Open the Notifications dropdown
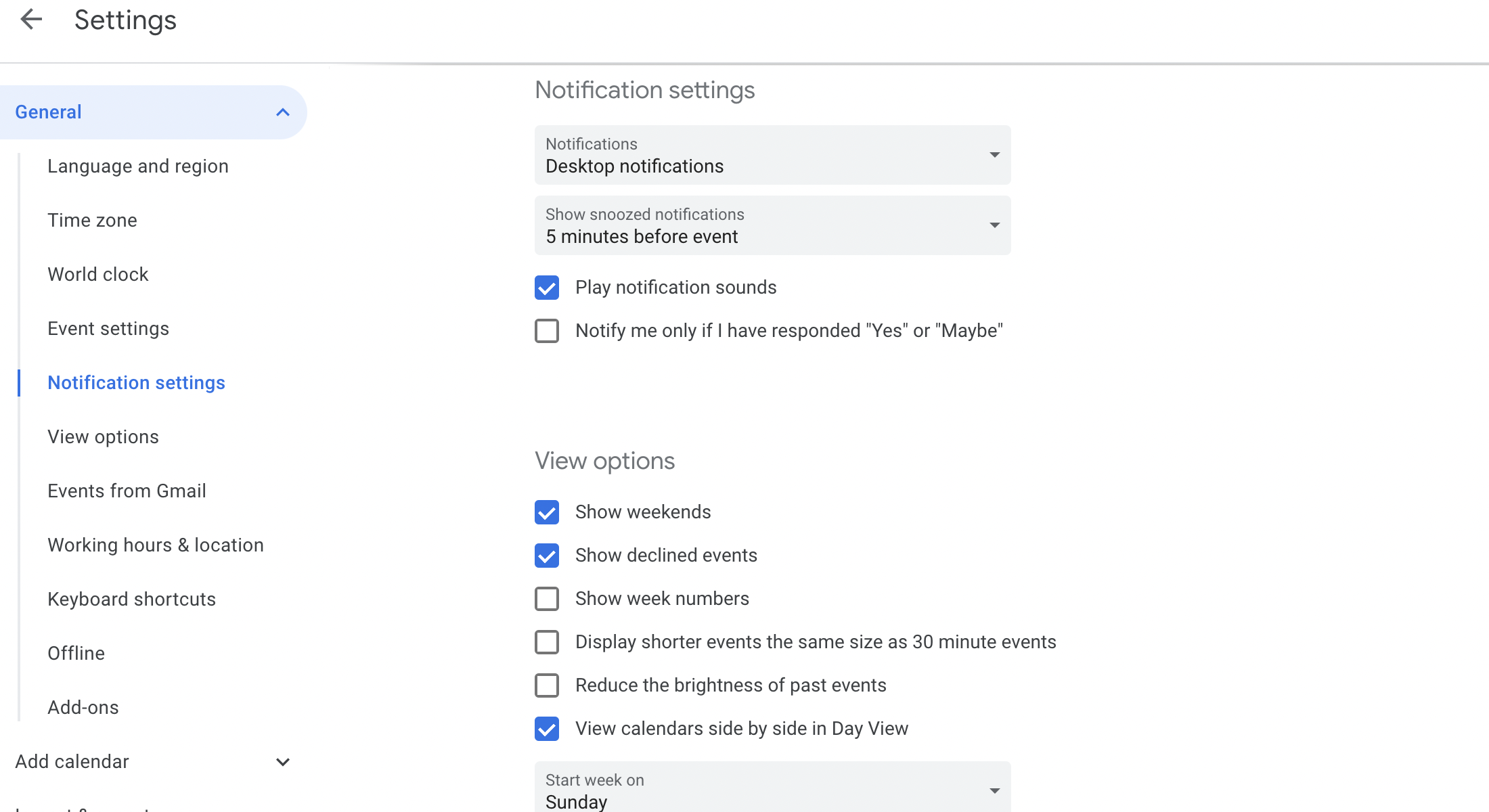 click(x=772, y=155)
